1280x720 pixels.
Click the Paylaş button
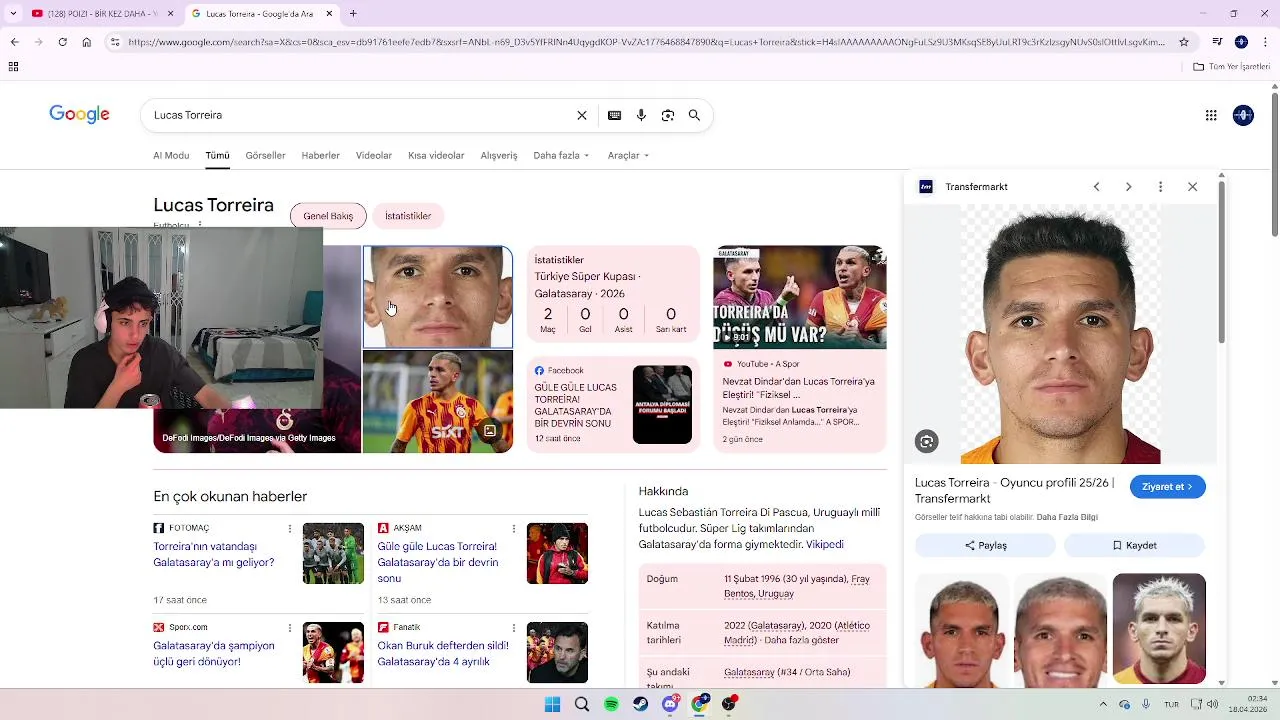(985, 545)
